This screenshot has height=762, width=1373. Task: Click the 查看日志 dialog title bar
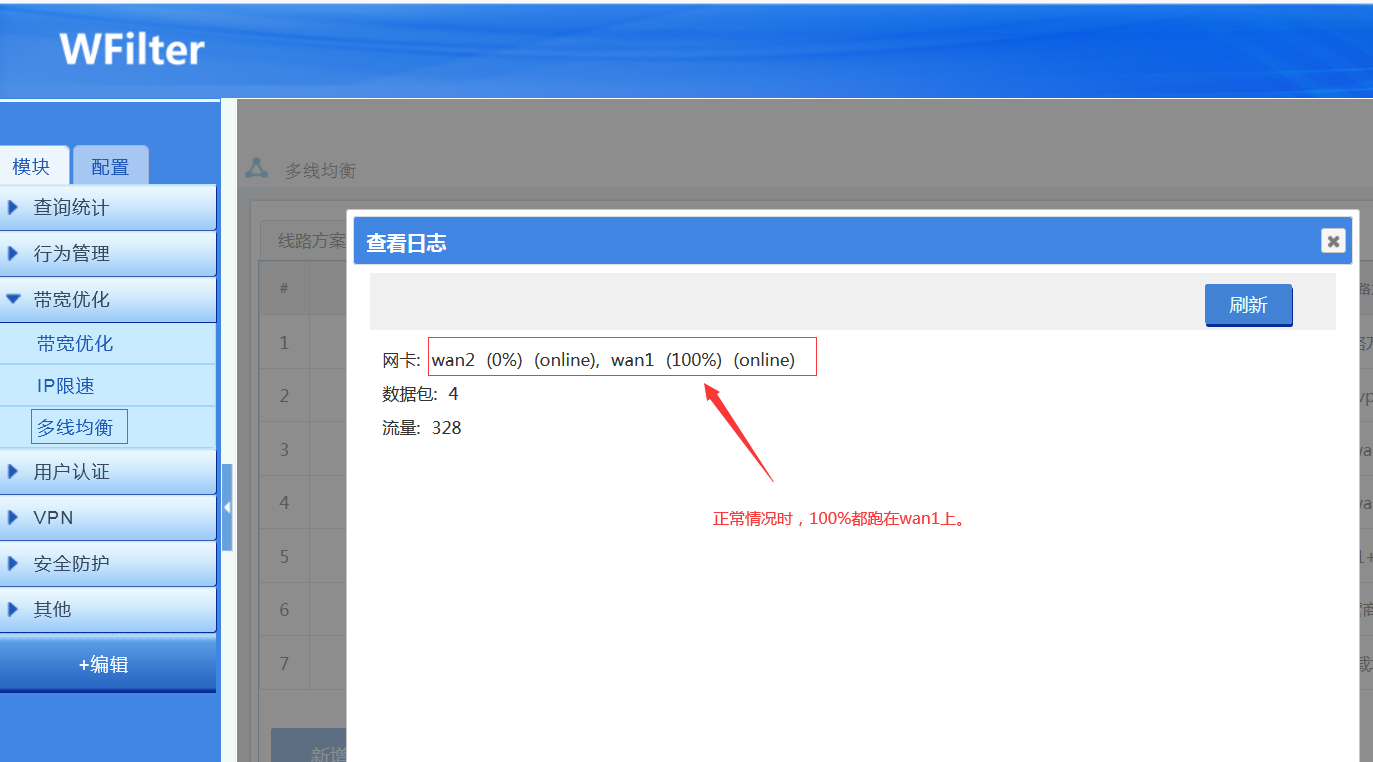coord(800,242)
